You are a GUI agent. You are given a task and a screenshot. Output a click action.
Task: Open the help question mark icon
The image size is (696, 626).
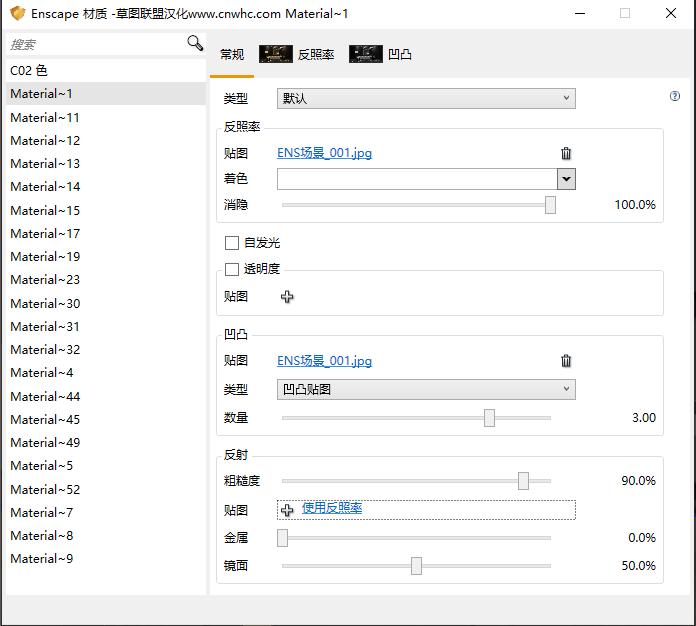(x=675, y=96)
